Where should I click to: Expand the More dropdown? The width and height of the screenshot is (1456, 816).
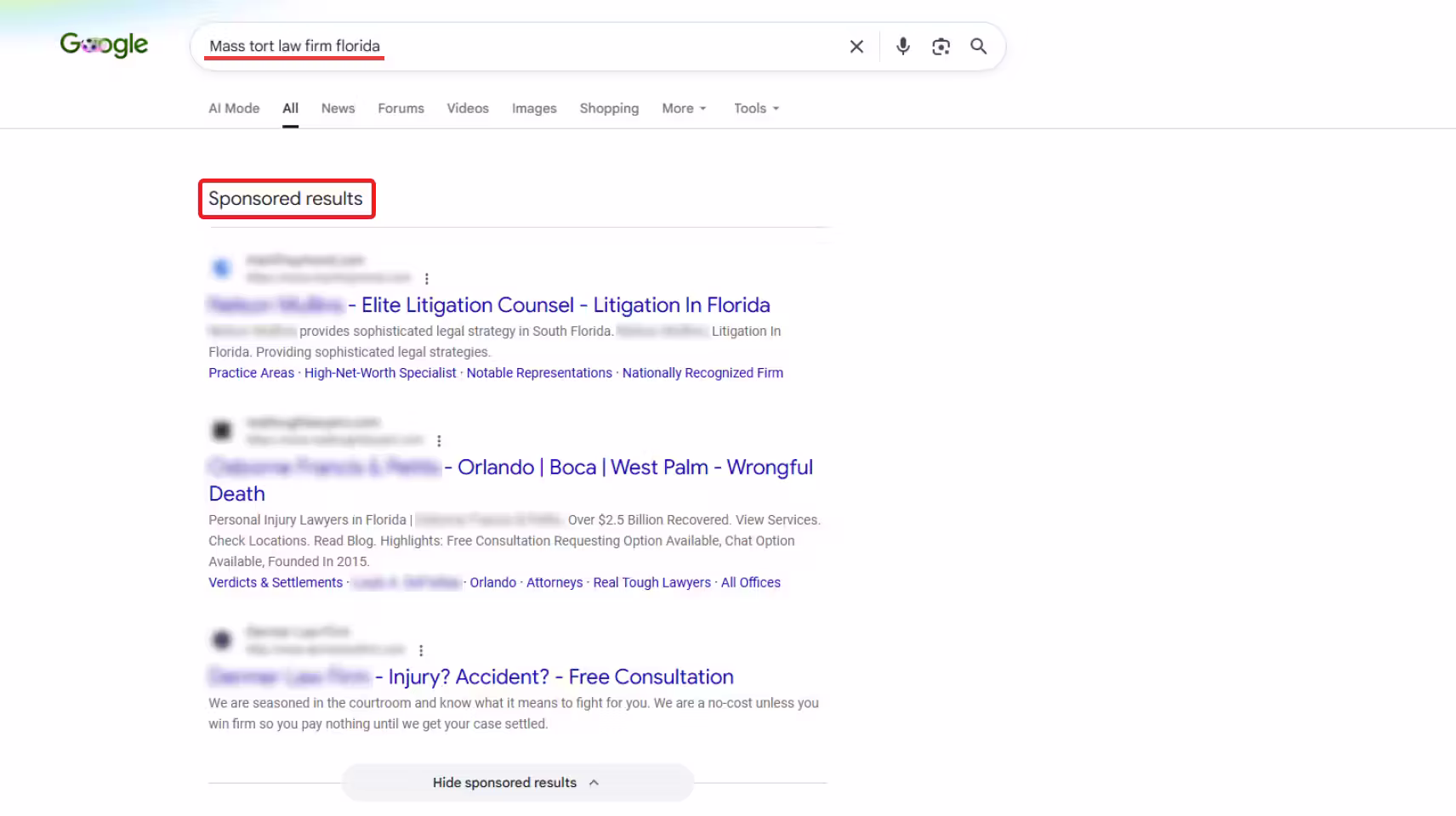pos(684,108)
